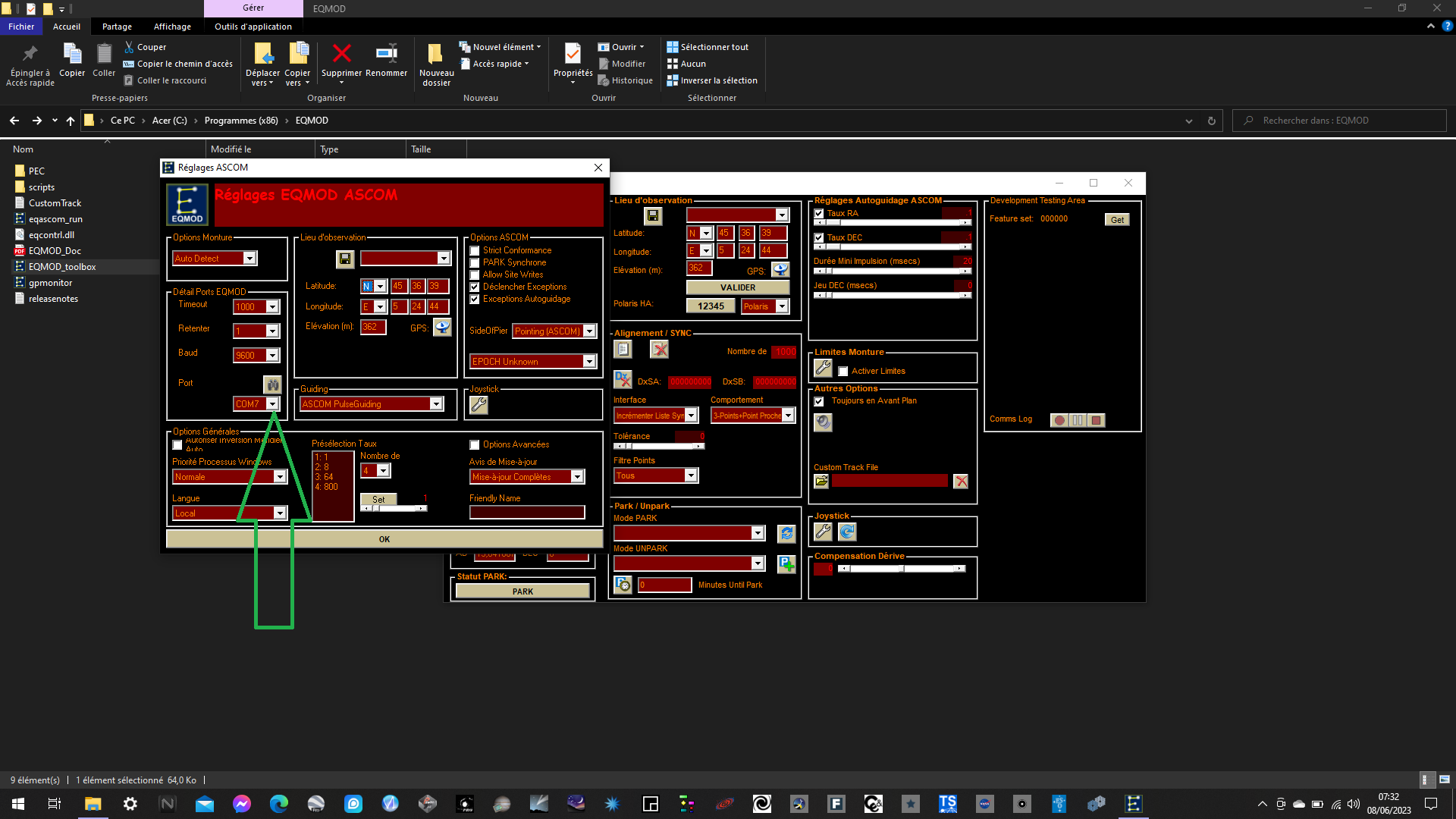Open Filtre Points Tous dropdown

pyautogui.click(x=691, y=475)
